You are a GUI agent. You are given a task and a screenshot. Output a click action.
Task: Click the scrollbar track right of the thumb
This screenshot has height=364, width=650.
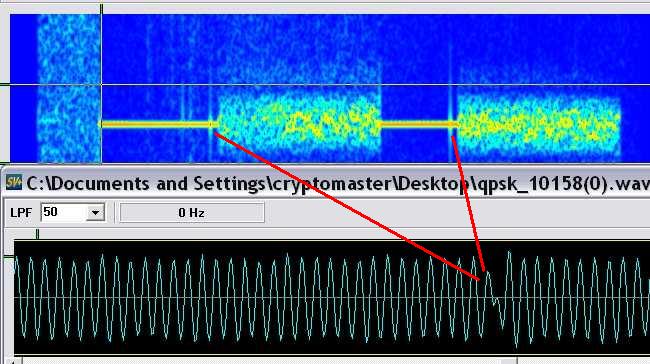[x=583, y=361]
